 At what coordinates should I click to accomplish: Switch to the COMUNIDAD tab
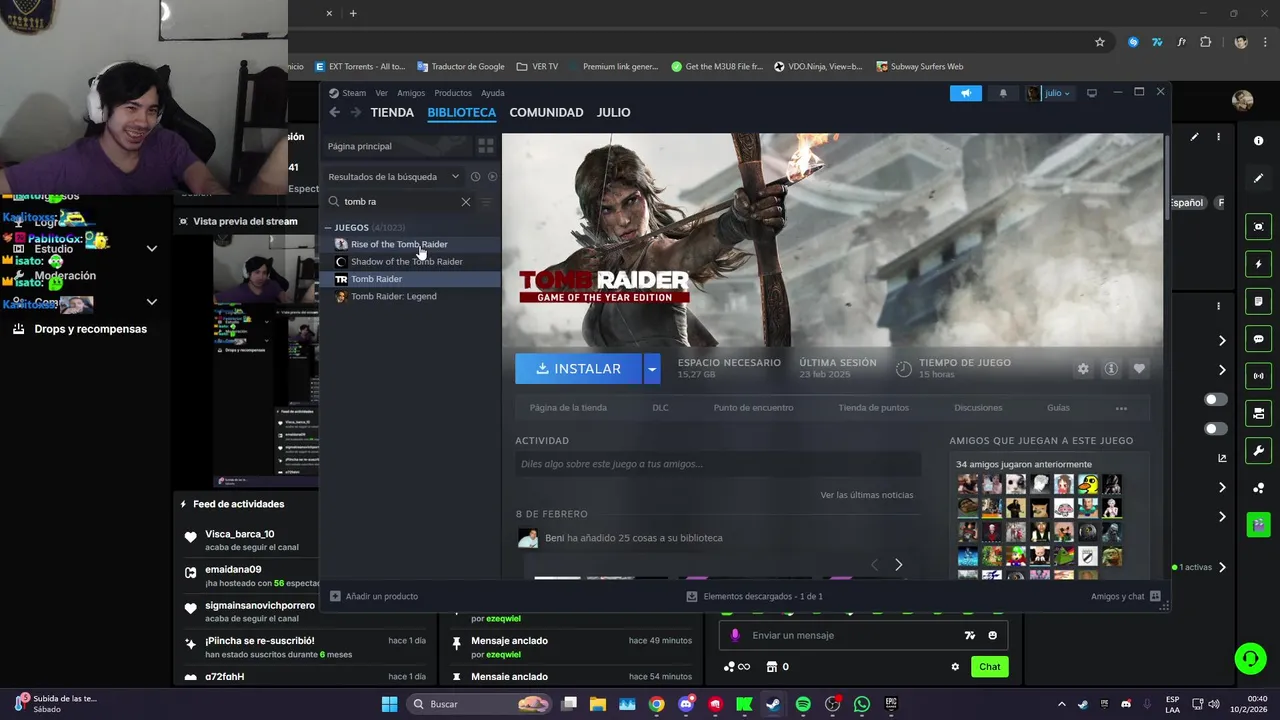click(546, 113)
